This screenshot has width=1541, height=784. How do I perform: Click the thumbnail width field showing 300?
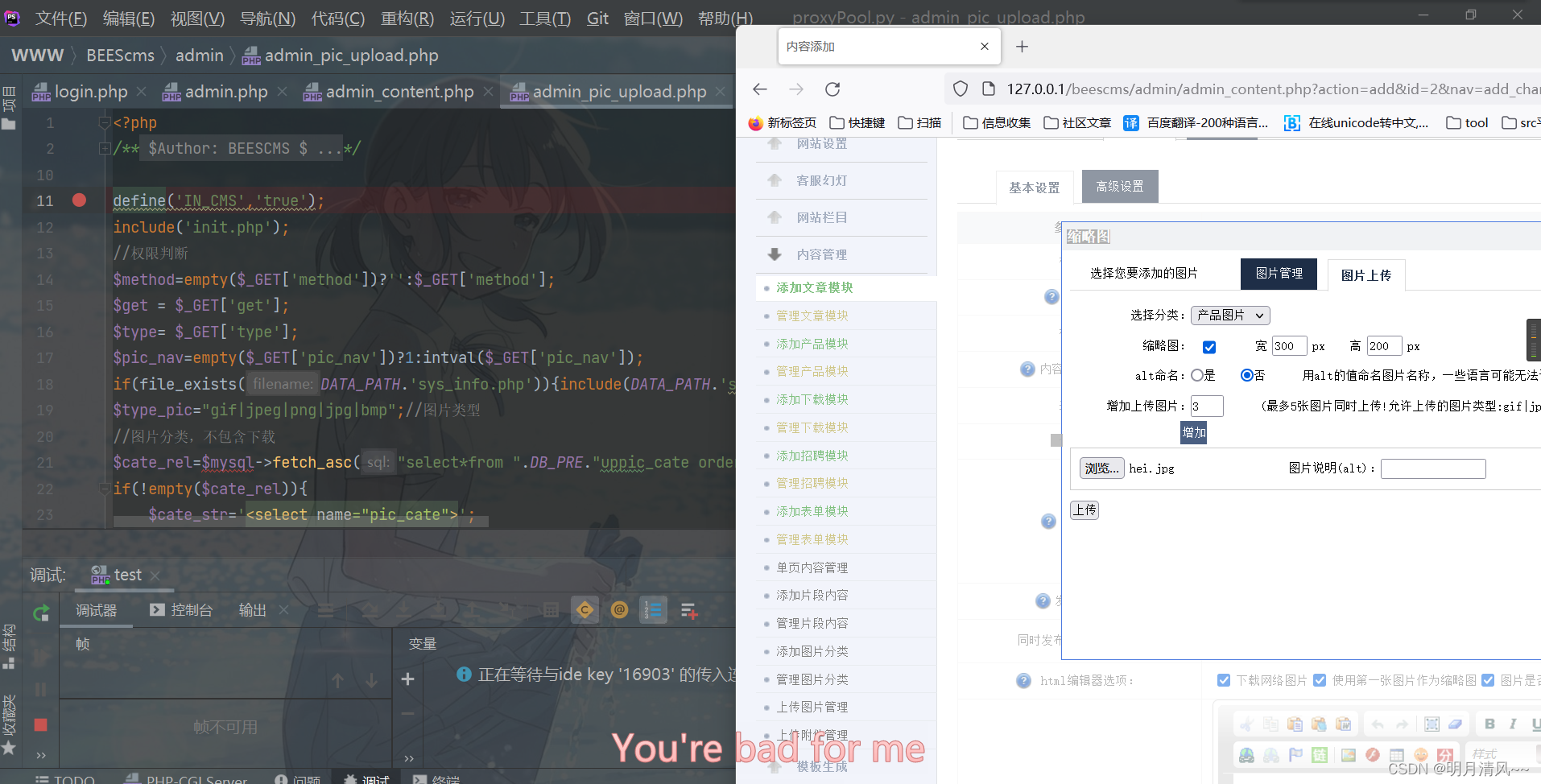tap(1289, 346)
